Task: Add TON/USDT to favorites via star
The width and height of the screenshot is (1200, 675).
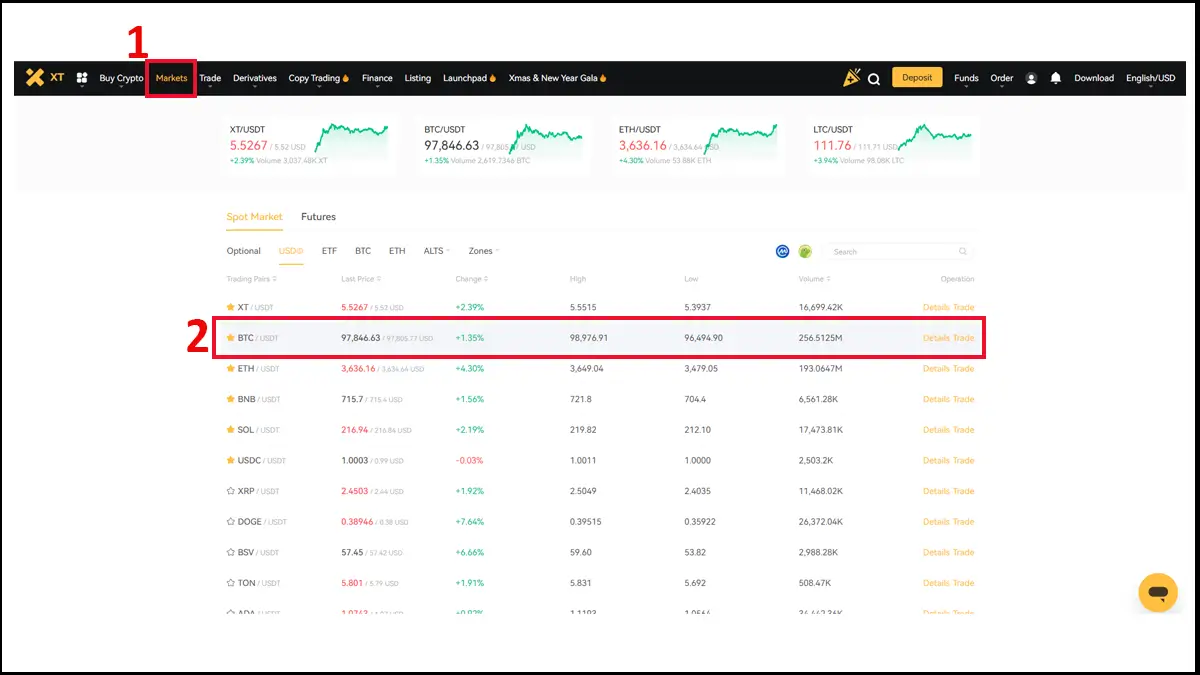Action: coord(231,583)
